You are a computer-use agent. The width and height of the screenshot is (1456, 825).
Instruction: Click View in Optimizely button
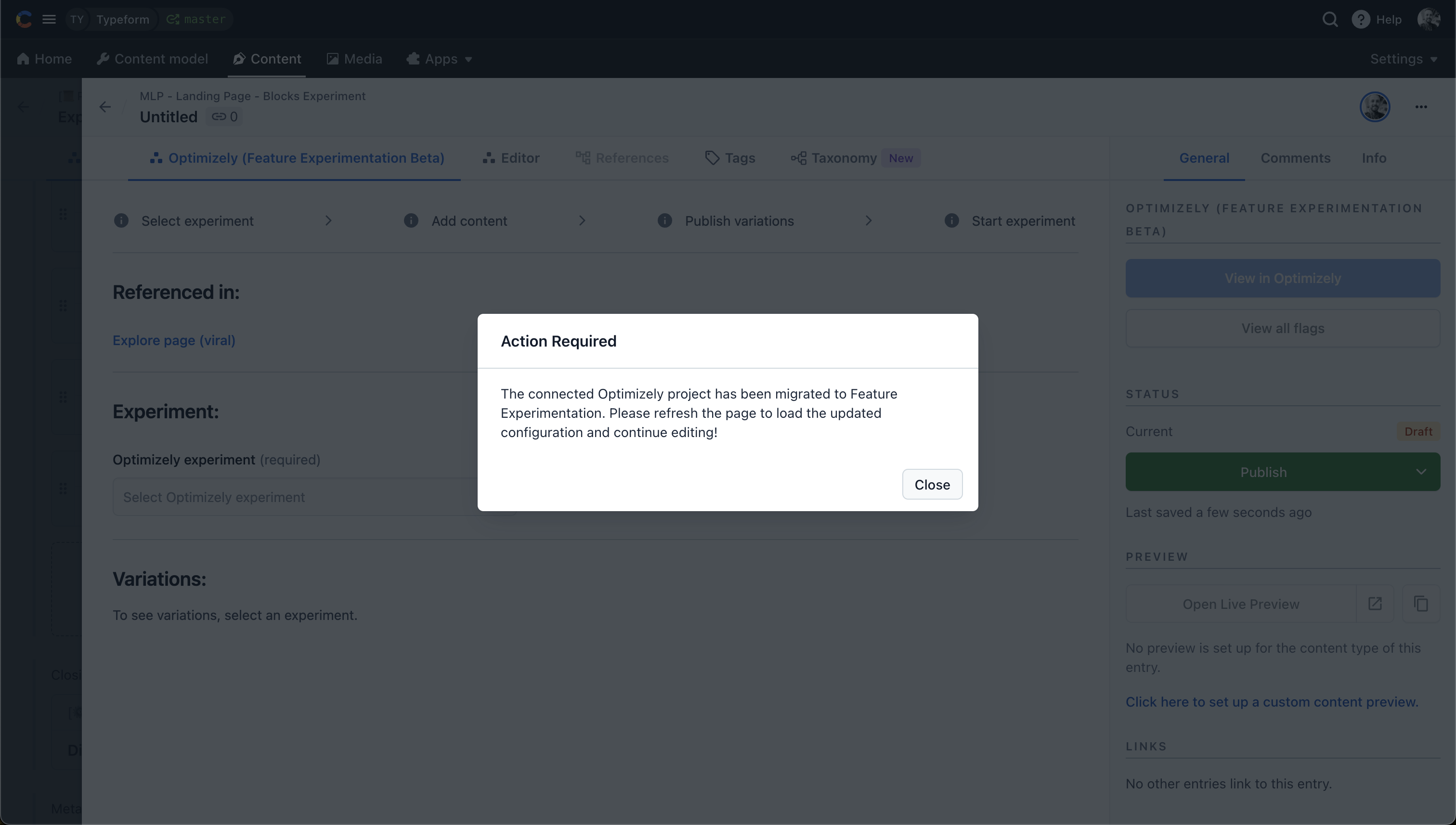pos(1283,278)
